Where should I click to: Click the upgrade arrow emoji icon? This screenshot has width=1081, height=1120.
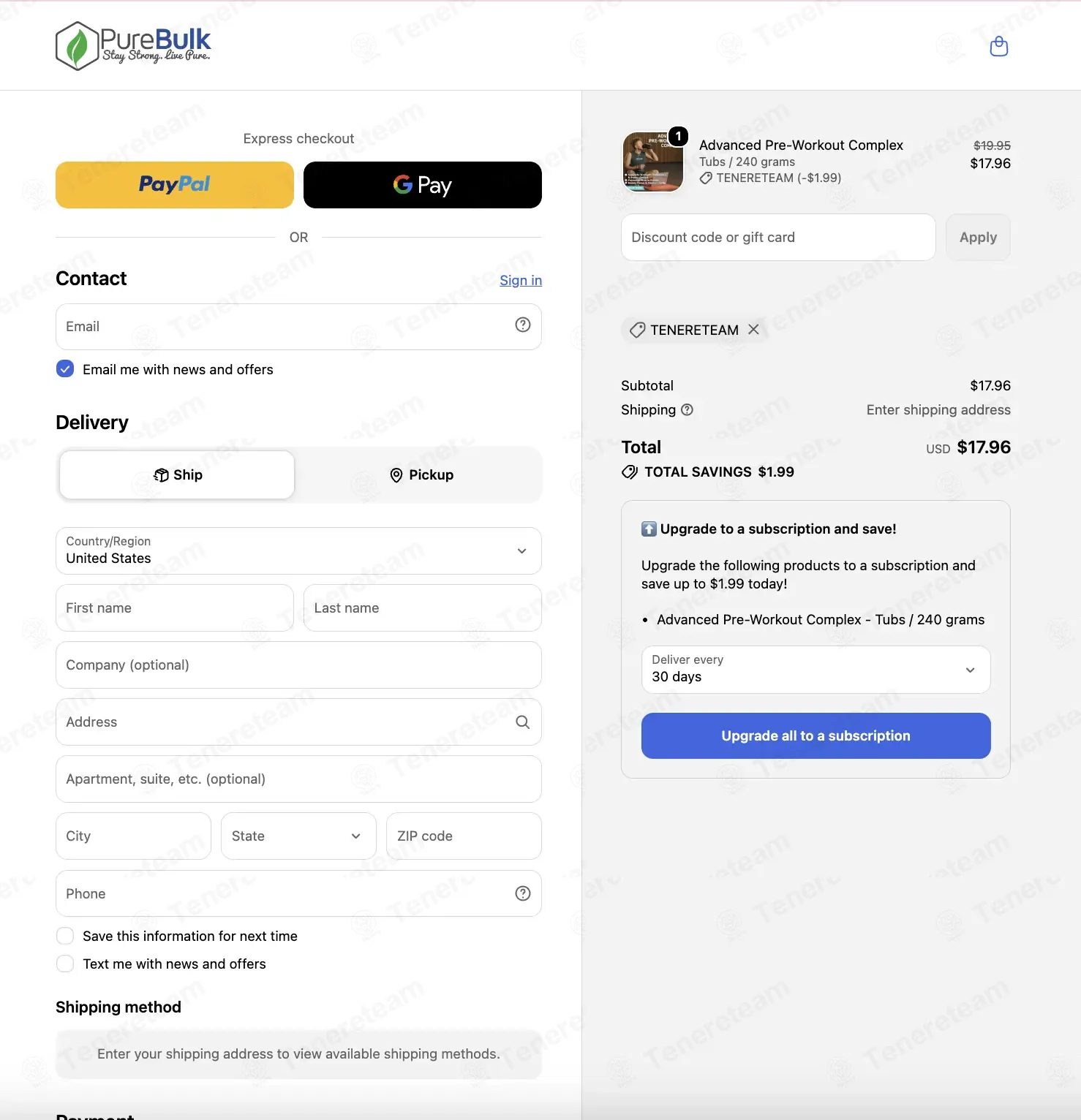649,529
